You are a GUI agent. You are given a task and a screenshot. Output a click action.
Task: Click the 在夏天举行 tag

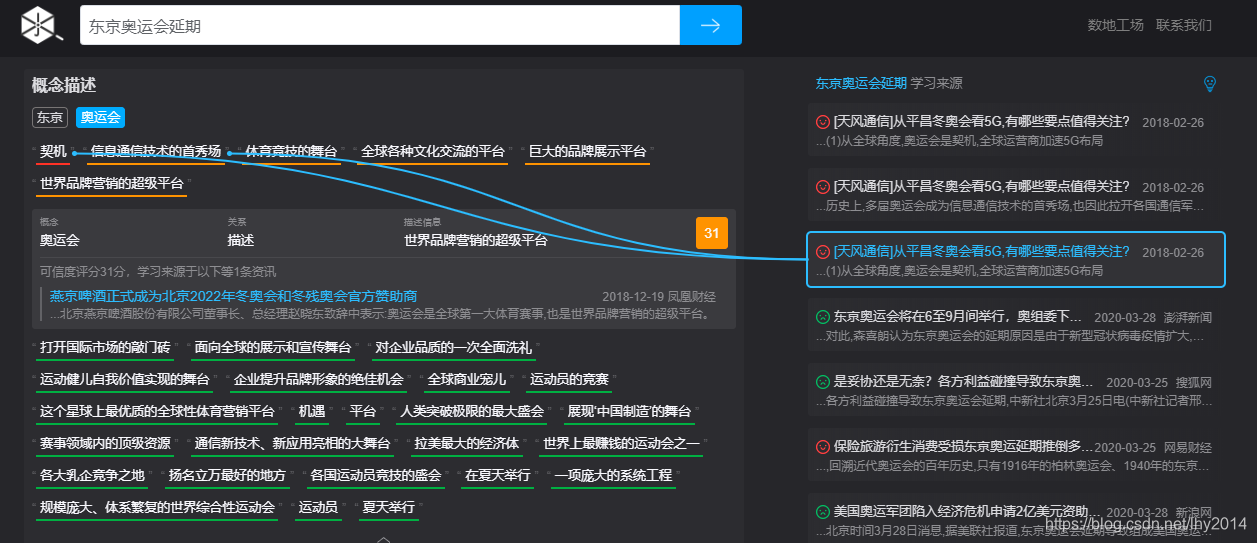coord(497,476)
